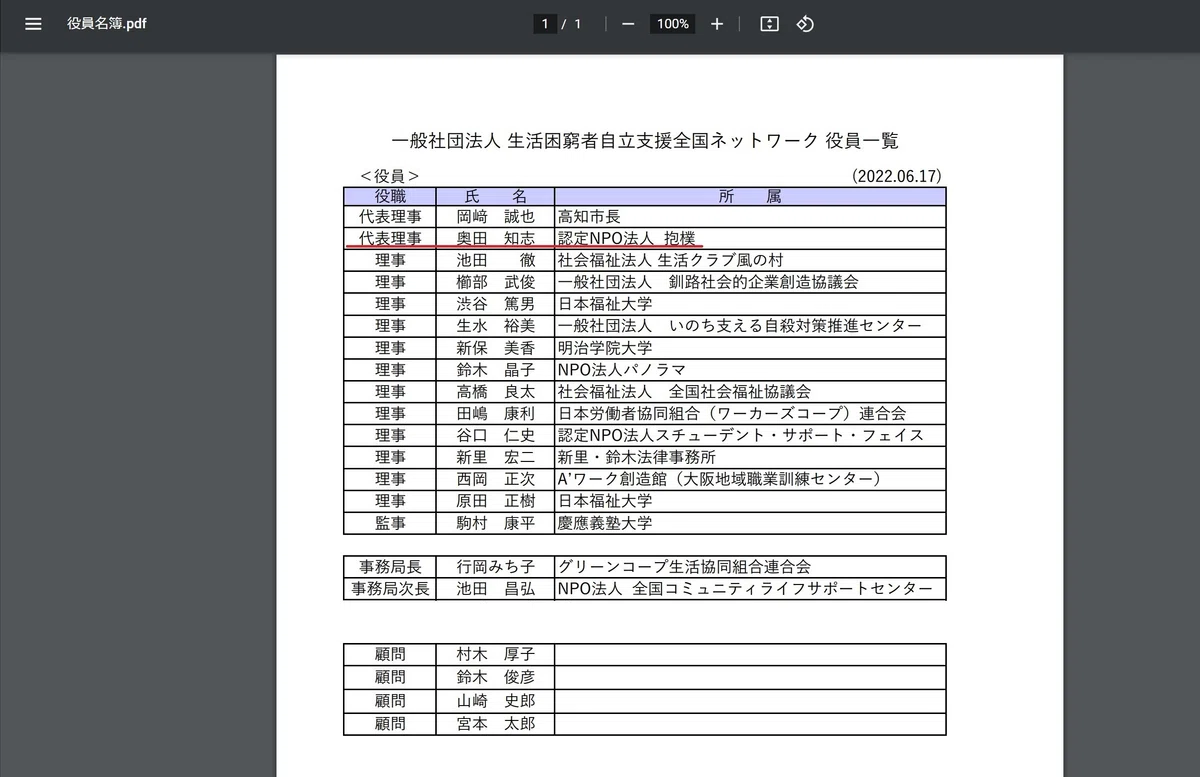The image size is (1200, 777).
Task: Zoom in with the plus button
Action: (x=717, y=24)
